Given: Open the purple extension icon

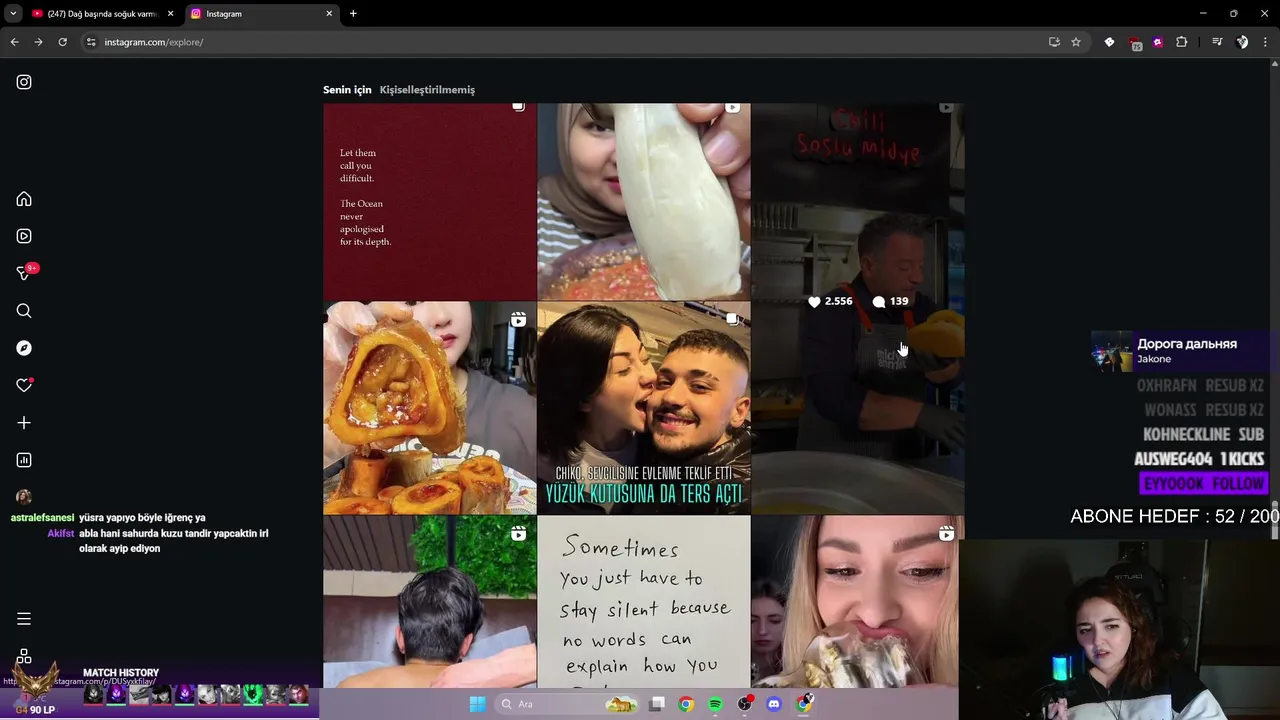Looking at the screenshot, I should click(x=1158, y=42).
